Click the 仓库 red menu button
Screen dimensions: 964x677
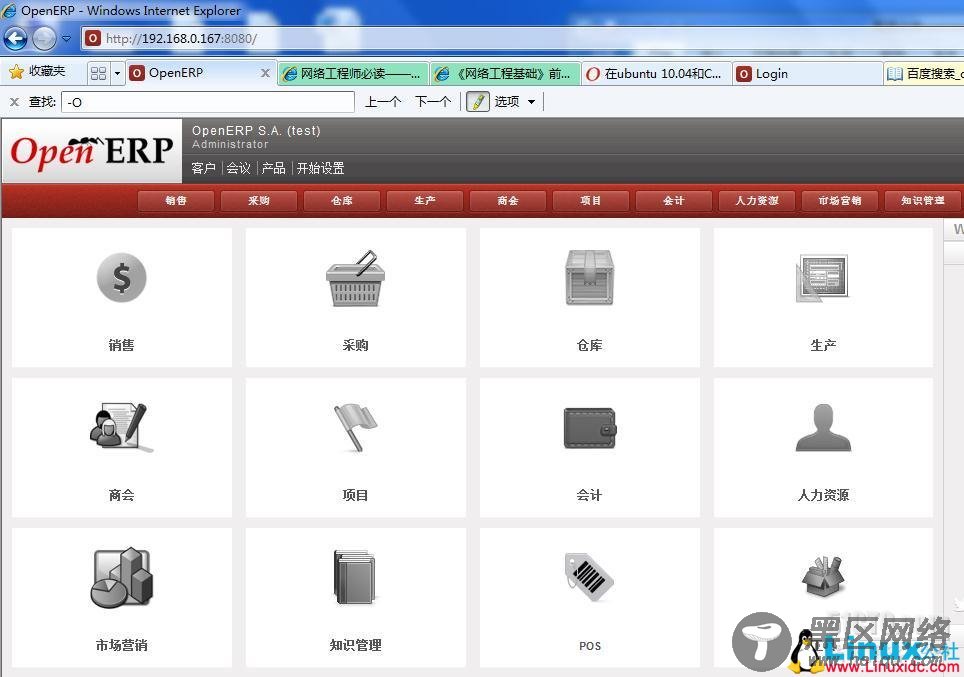(x=342, y=200)
